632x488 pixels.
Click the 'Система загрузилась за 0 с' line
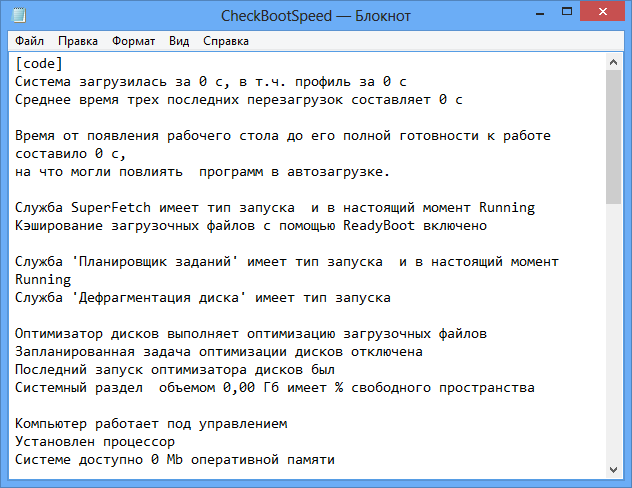tap(211, 82)
